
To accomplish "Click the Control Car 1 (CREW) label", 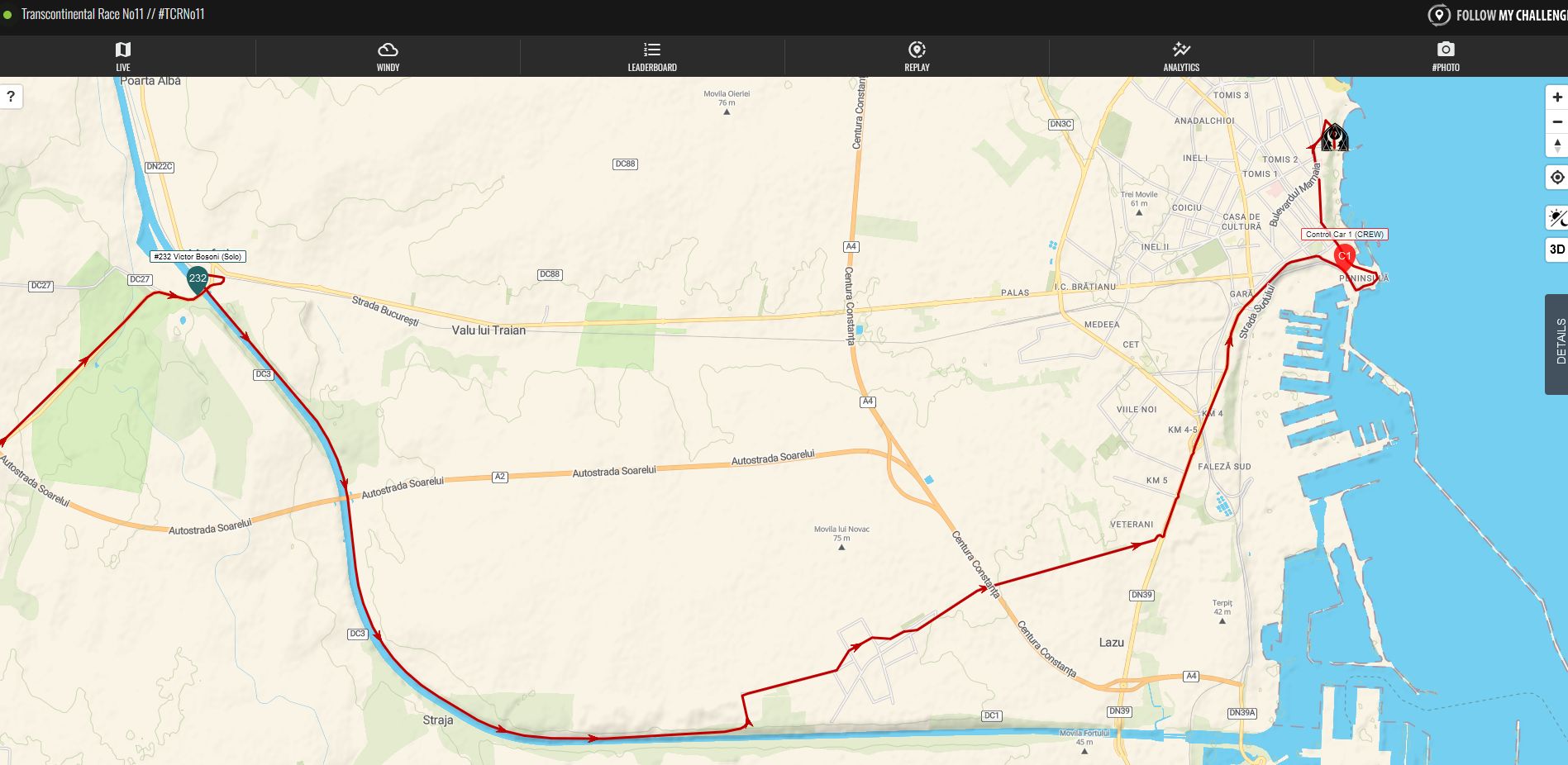I will coord(1345,235).
